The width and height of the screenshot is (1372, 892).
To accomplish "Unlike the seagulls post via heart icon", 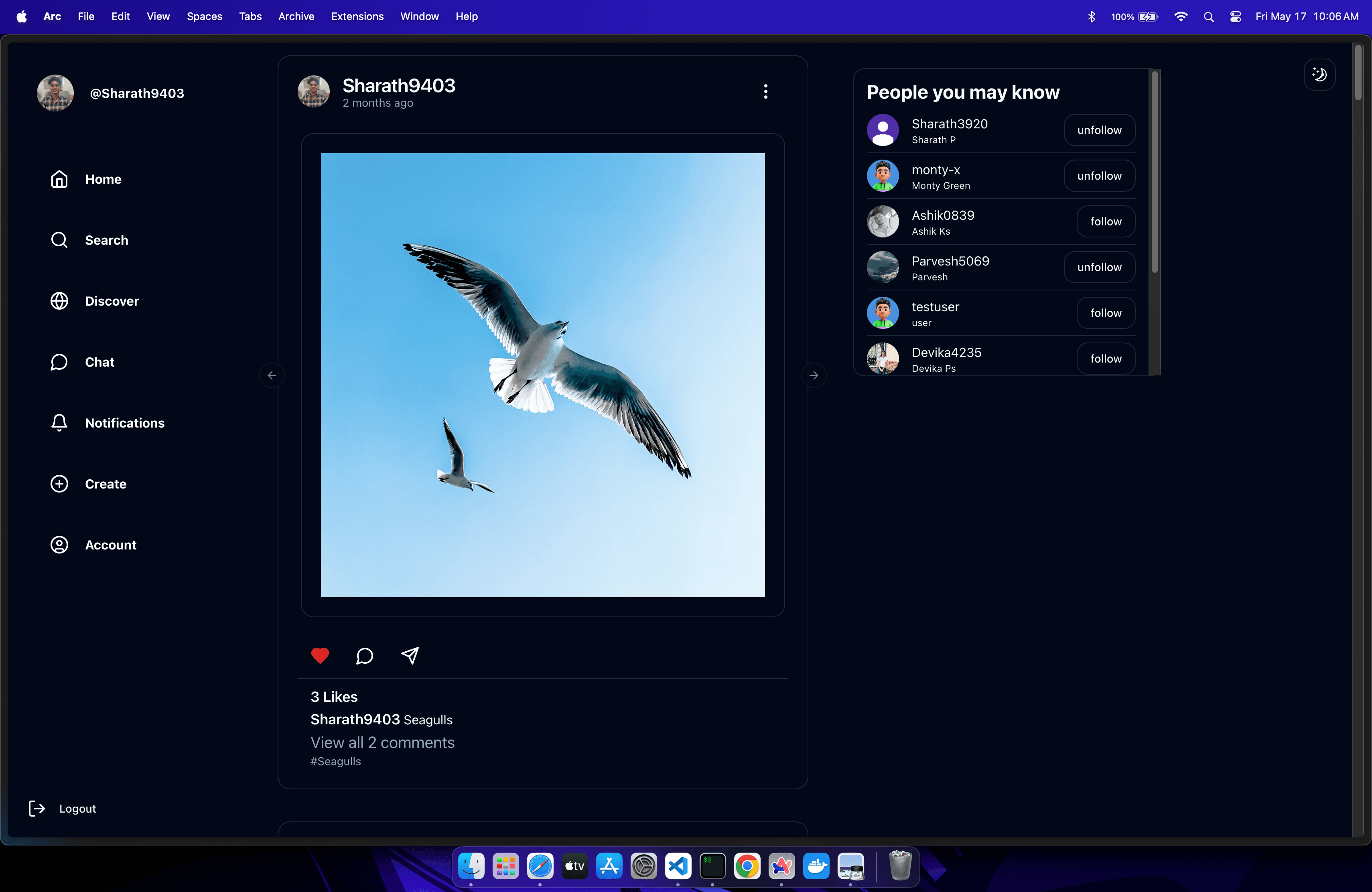I will click(x=320, y=656).
